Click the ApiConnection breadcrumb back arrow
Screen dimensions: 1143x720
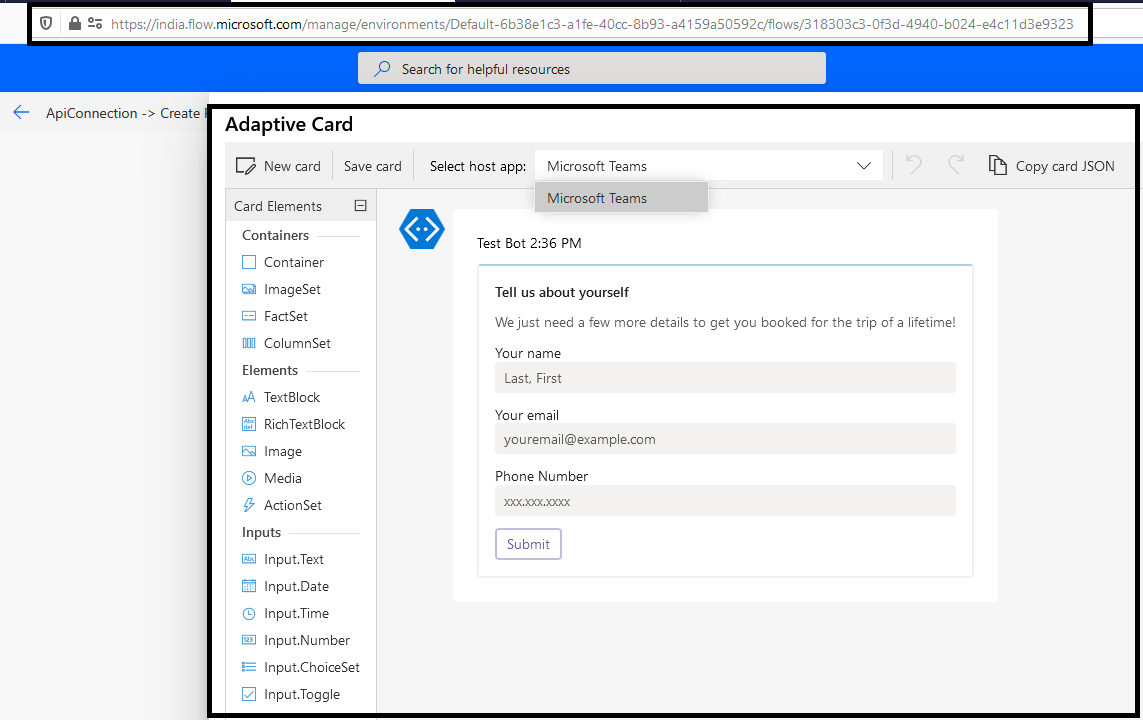pos(21,113)
